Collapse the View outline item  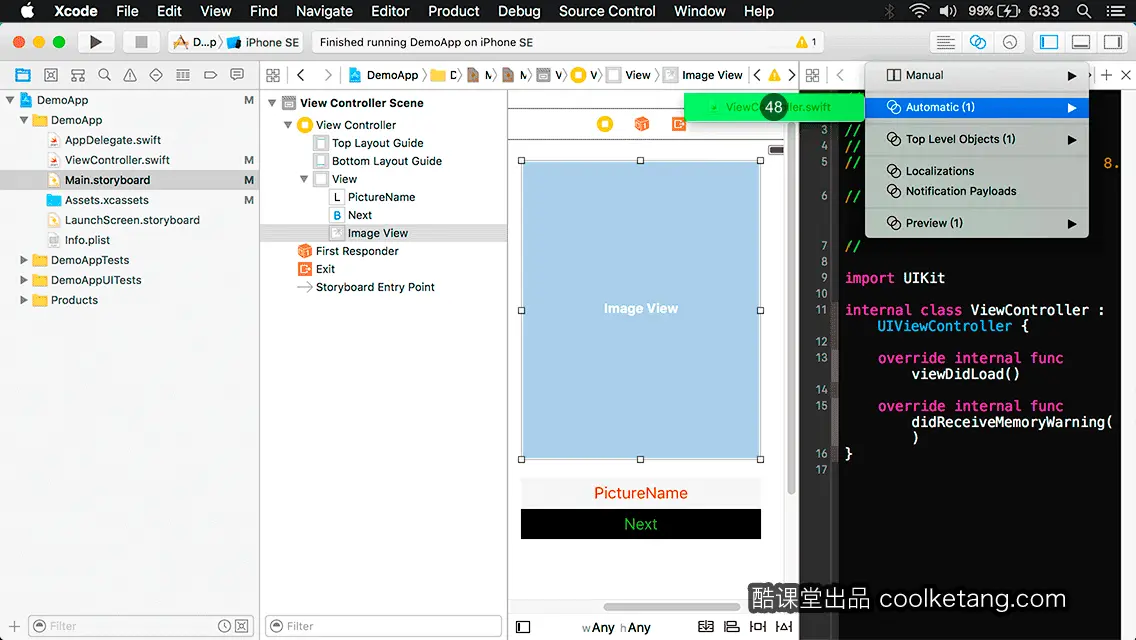coord(304,179)
